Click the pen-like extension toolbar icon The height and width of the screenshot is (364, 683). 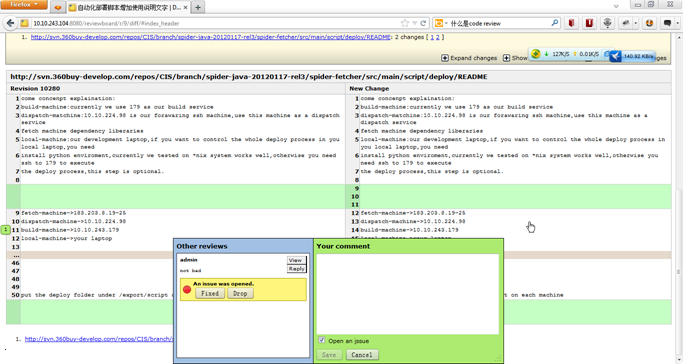point(626,23)
